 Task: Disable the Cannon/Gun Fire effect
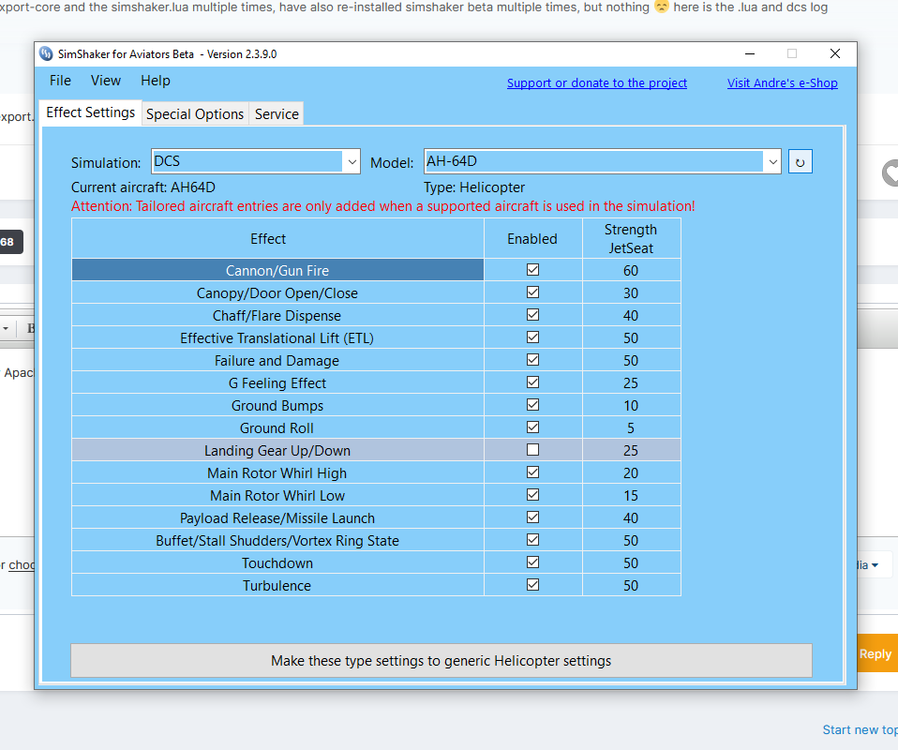[532, 269]
